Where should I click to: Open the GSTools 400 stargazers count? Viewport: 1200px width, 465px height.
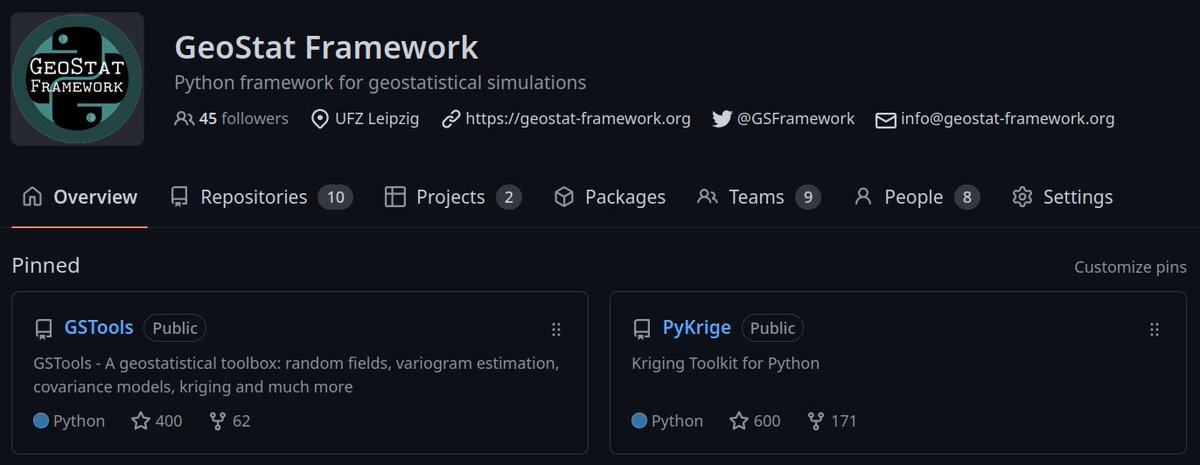click(169, 421)
